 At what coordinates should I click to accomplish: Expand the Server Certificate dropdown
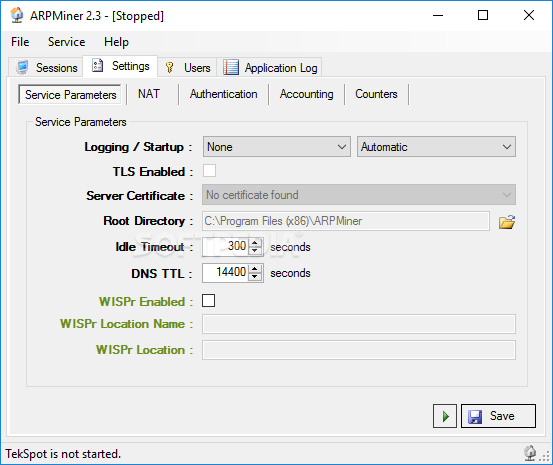[359, 194]
